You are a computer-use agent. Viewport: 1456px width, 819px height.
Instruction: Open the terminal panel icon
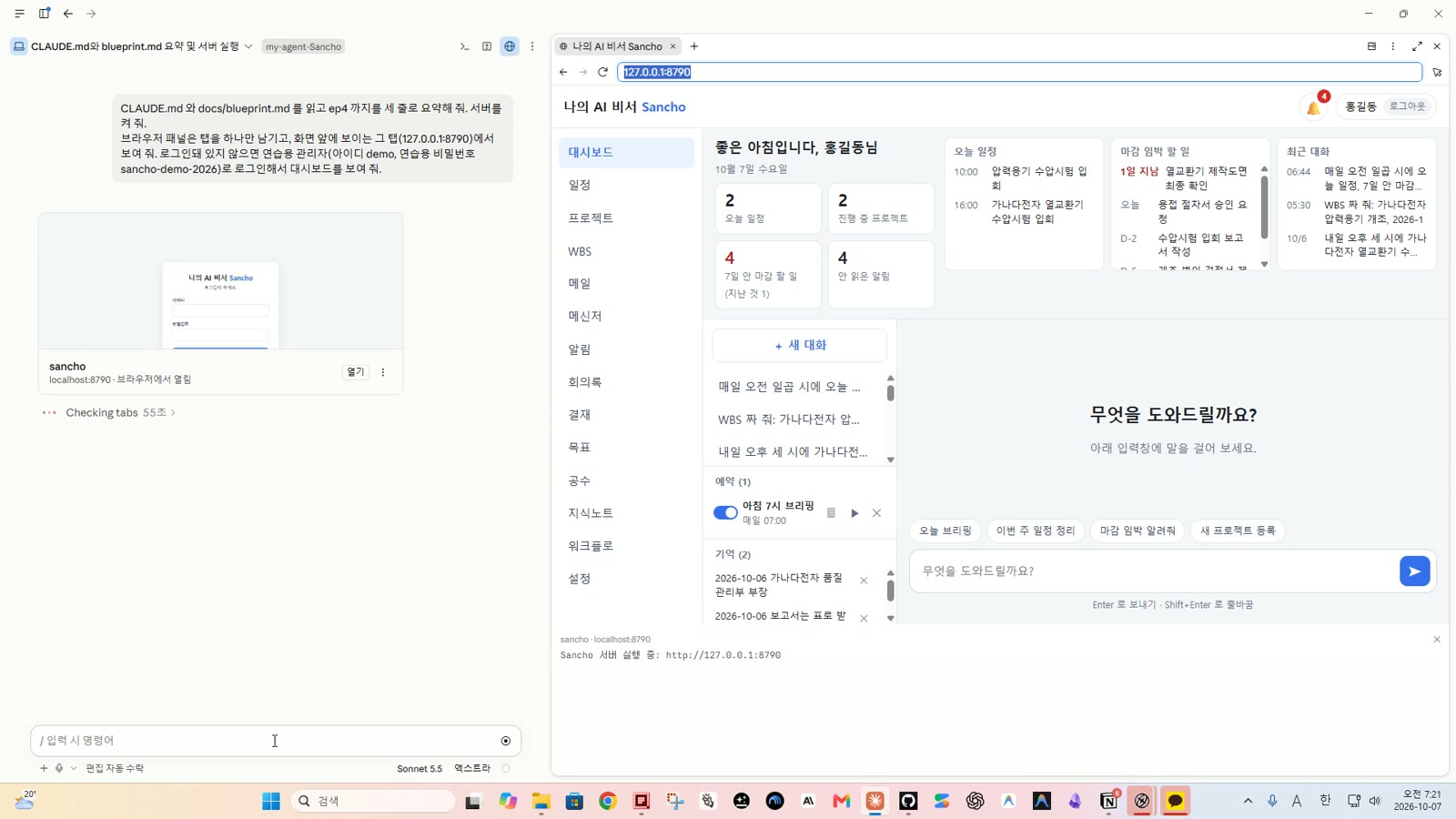tap(464, 46)
